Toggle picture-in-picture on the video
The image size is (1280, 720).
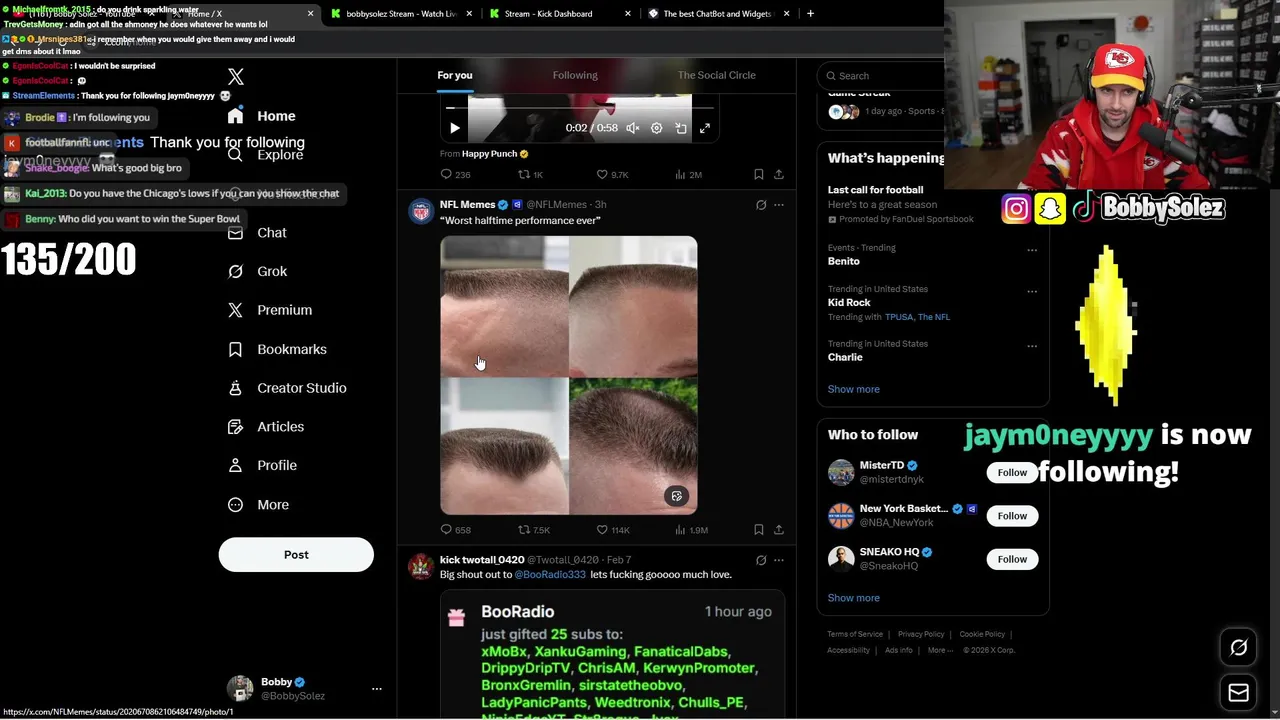click(x=681, y=128)
